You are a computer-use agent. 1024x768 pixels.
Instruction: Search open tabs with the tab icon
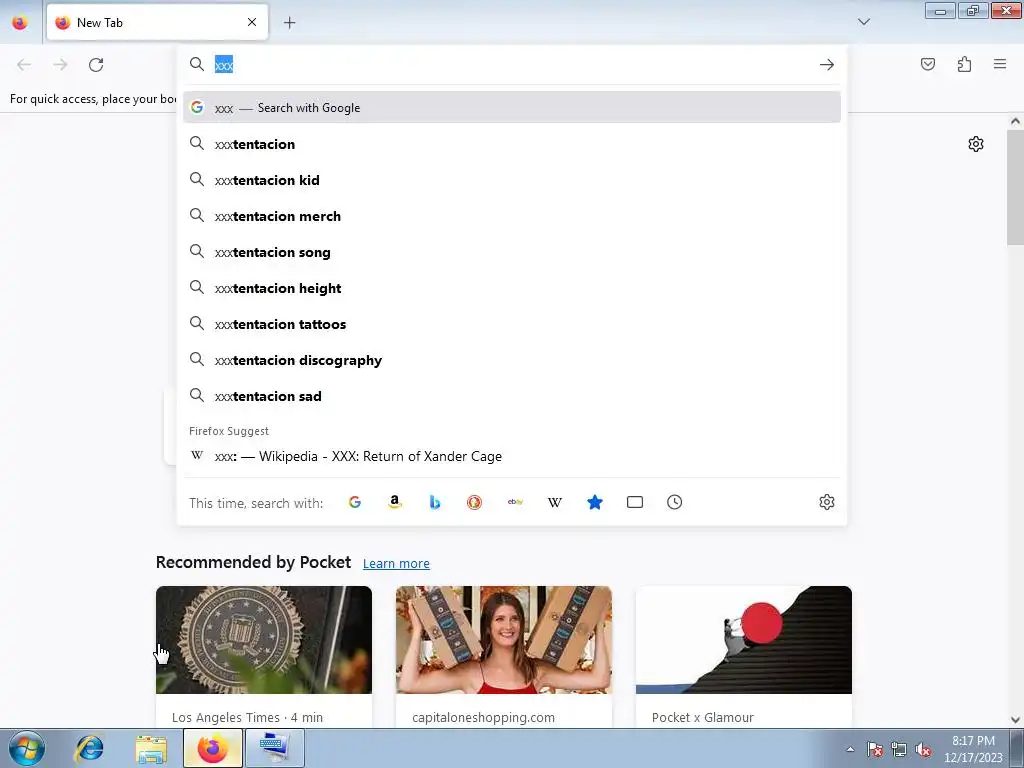click(x=635, y=502)
